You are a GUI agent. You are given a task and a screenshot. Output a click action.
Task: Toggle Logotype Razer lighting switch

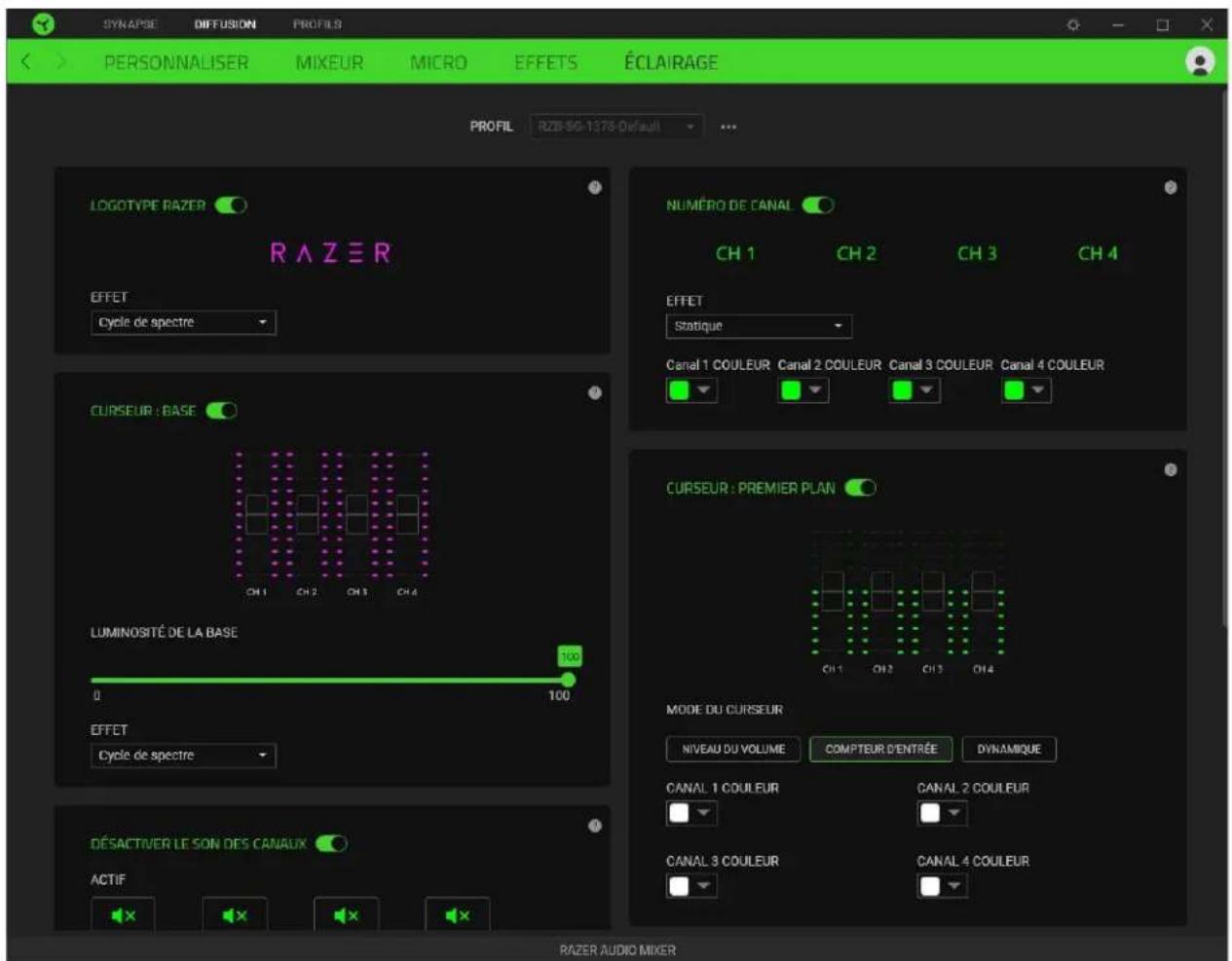[x=231, y=205]
